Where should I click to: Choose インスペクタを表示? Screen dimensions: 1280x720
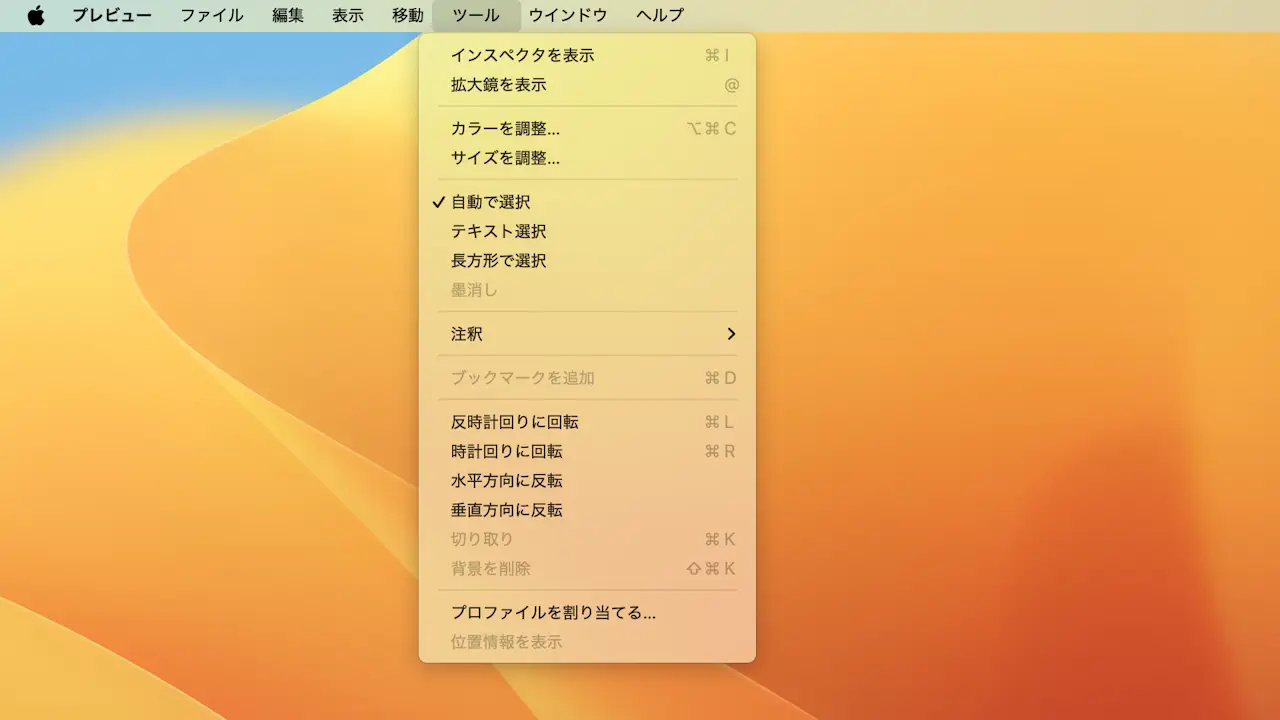(x=587, y=55)
